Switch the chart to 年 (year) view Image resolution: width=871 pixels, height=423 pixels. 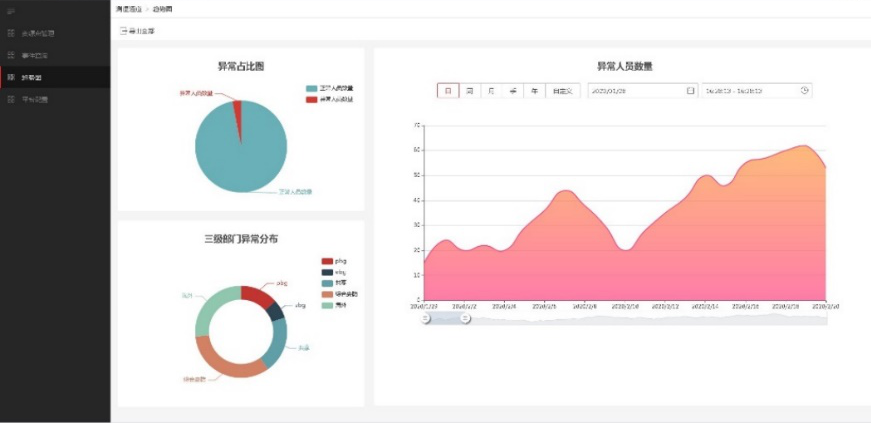tap(535, 91)
